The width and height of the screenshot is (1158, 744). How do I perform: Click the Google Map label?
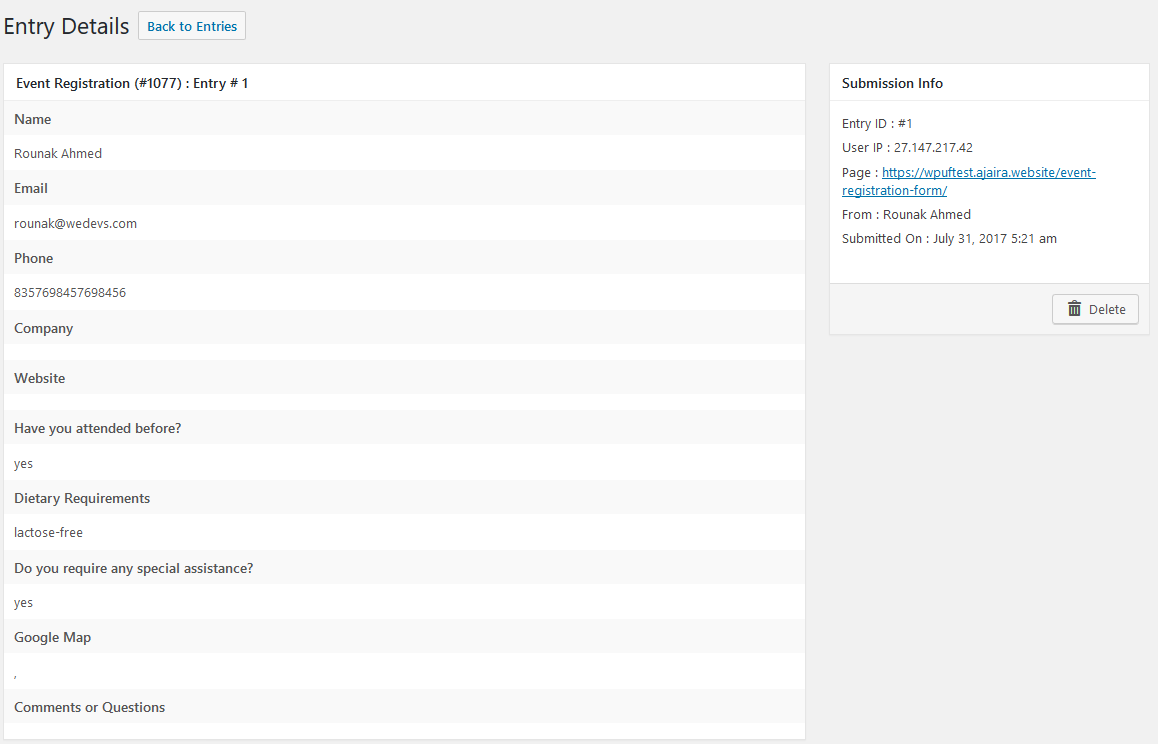[52, 638]
